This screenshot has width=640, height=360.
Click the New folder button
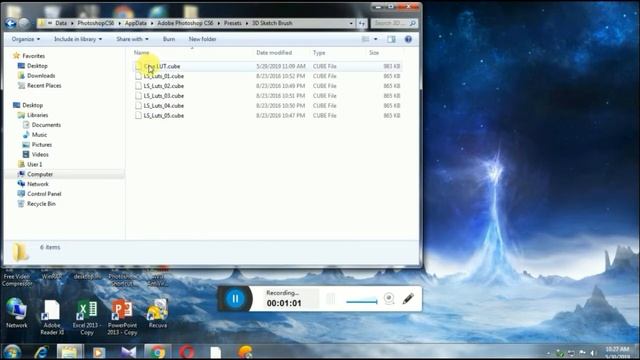202,39
